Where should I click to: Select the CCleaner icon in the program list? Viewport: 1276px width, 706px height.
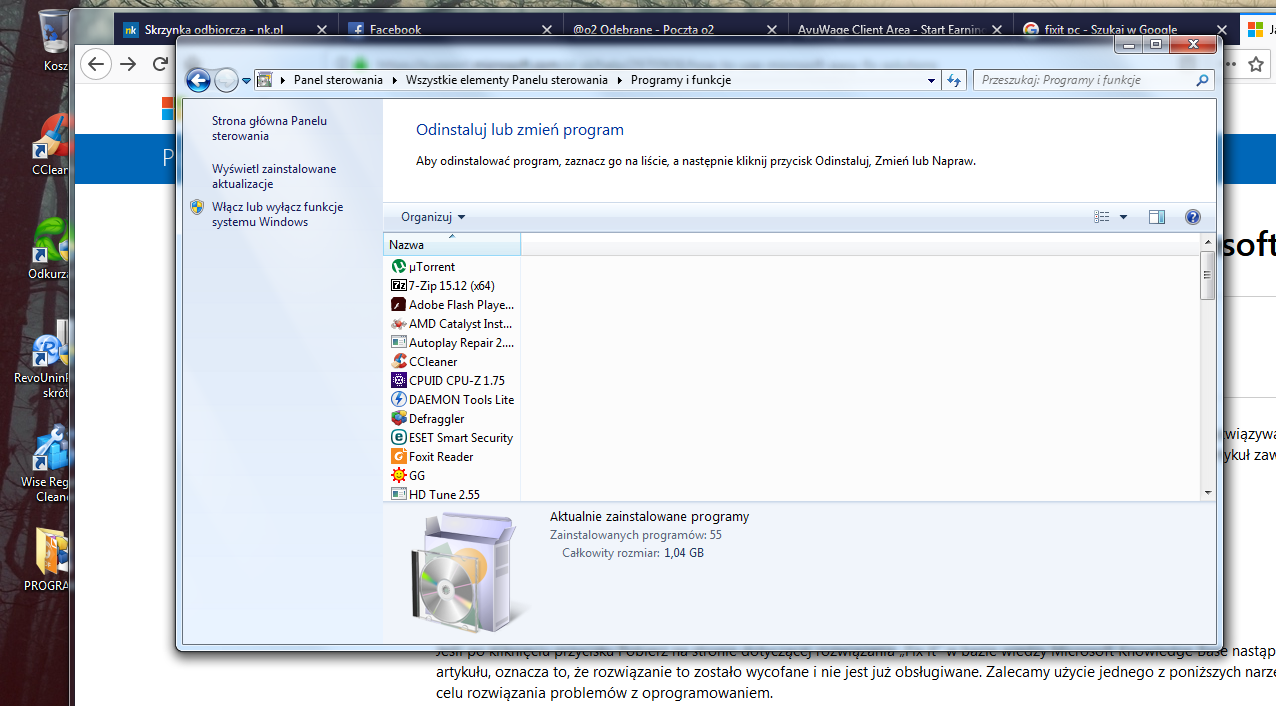[399, 362]
